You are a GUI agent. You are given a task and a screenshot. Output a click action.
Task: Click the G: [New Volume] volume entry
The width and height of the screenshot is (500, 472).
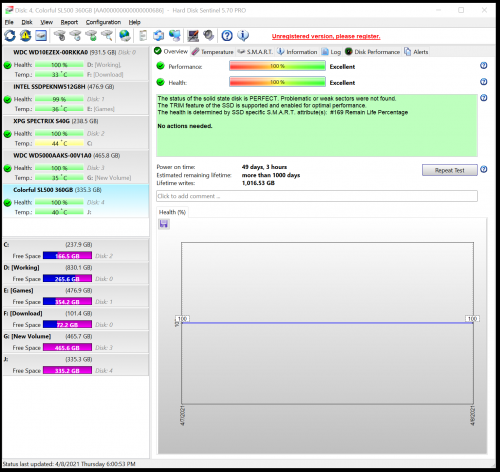[x=76, y=342]
